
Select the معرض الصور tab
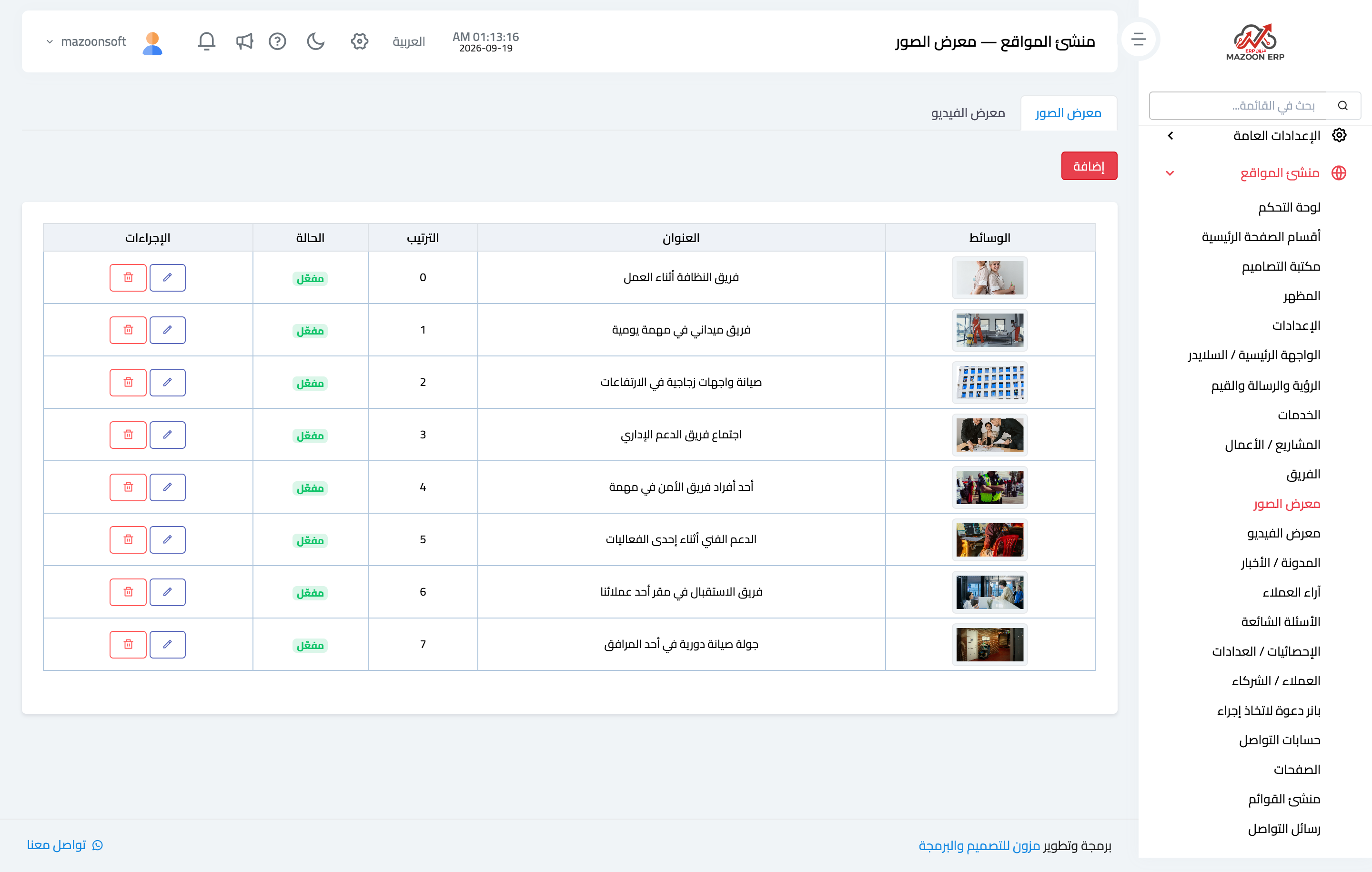click(x=1069, y=113)
